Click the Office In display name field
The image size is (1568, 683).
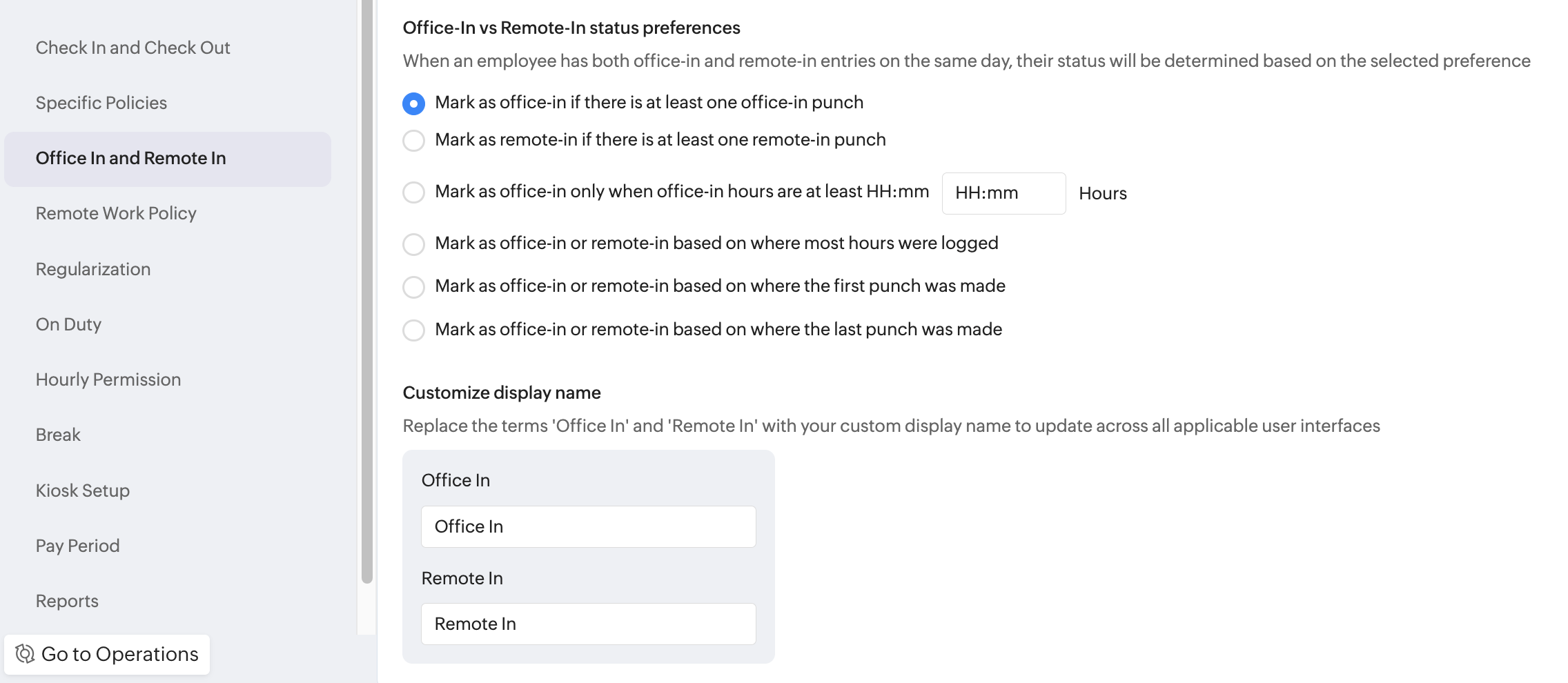click(588, 526)
